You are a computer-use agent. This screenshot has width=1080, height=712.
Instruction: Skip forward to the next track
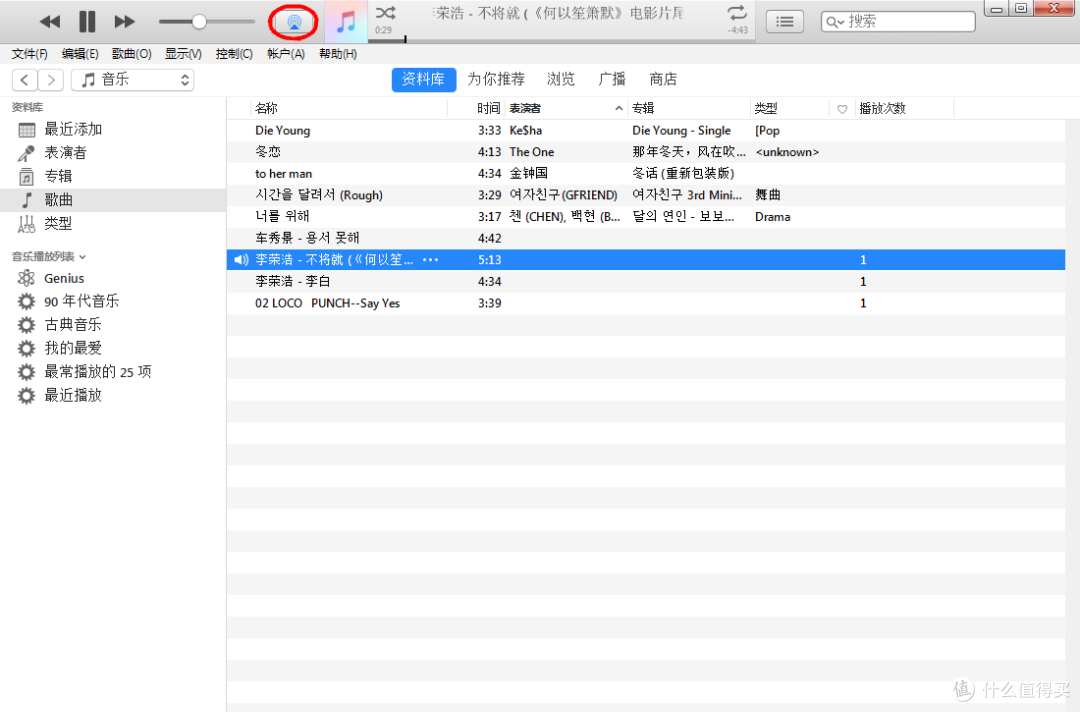coord(125,22)
